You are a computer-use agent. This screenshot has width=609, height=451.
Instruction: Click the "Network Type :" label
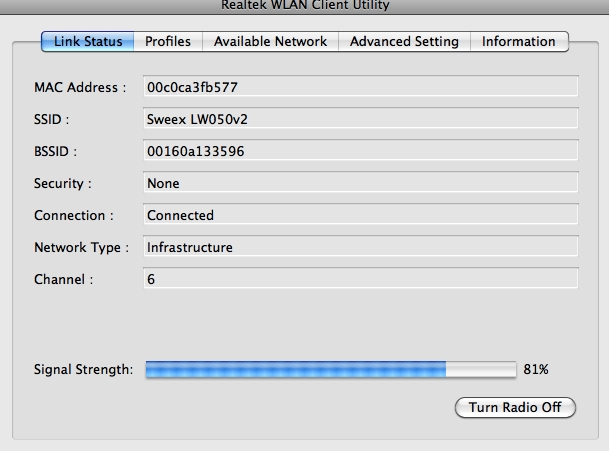point(81,247)
